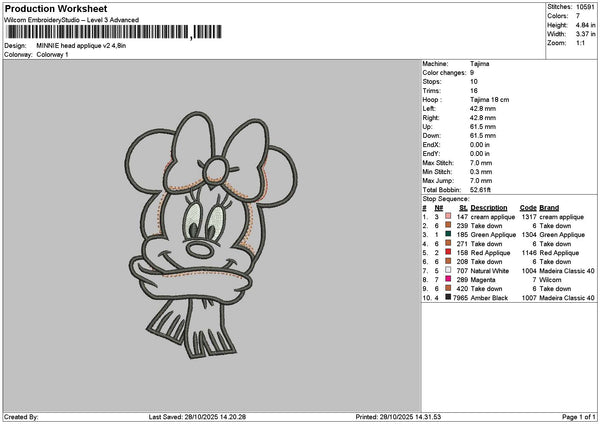Click the 'Total Bobbin' value '52.61ft'
The height and width of the screenshot is (424, 600).
(480, 190)
